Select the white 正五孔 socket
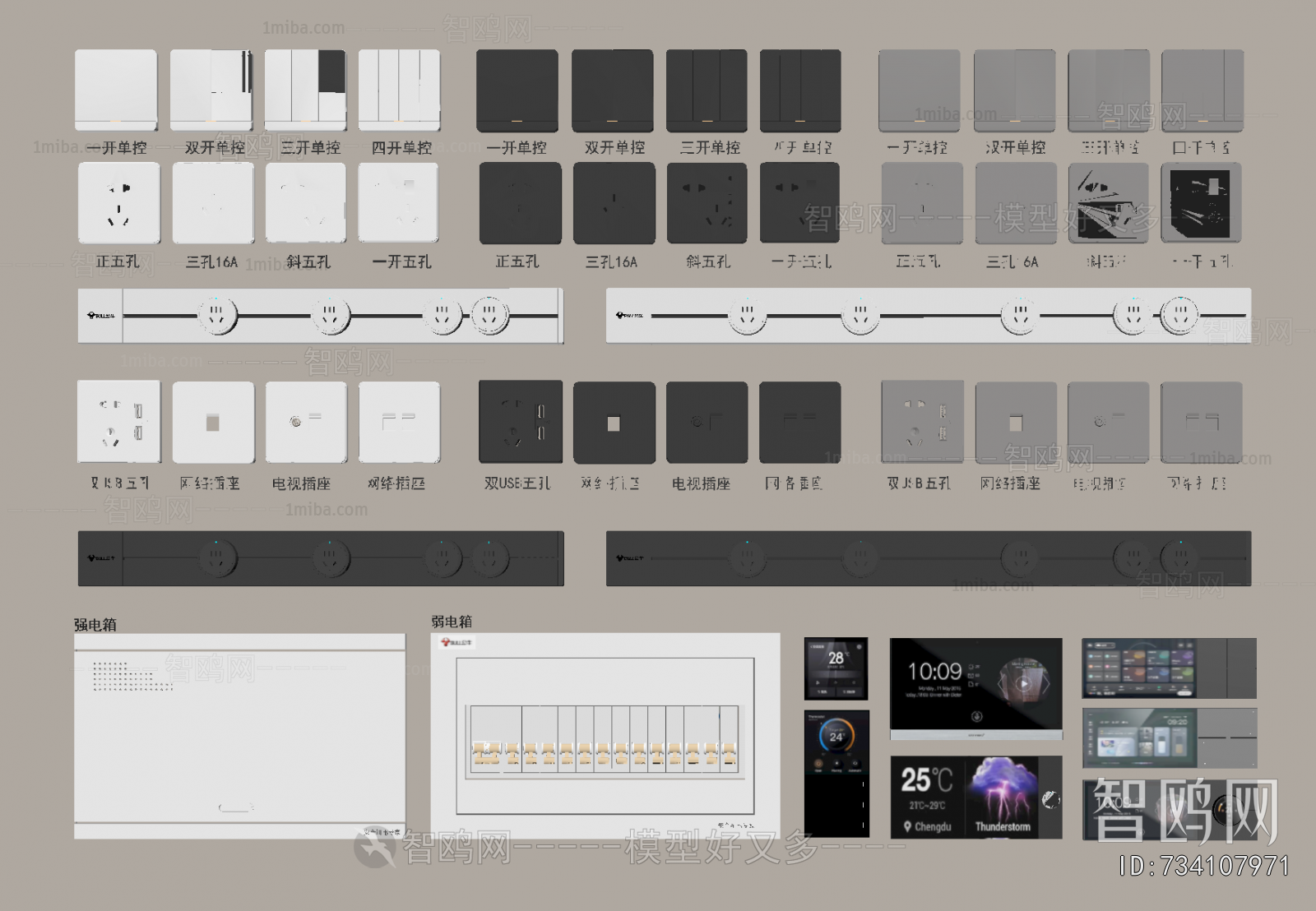Image resolution: width=1316 pixels, height=911 pixels. [x=118, y=203]
